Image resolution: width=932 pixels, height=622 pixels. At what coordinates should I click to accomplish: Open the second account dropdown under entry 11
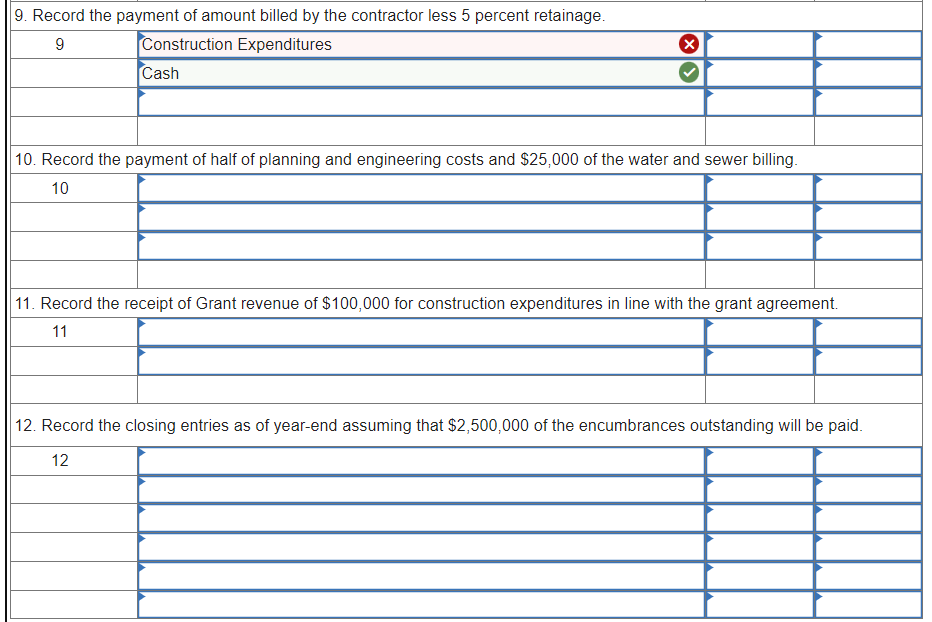pos(420,359)
